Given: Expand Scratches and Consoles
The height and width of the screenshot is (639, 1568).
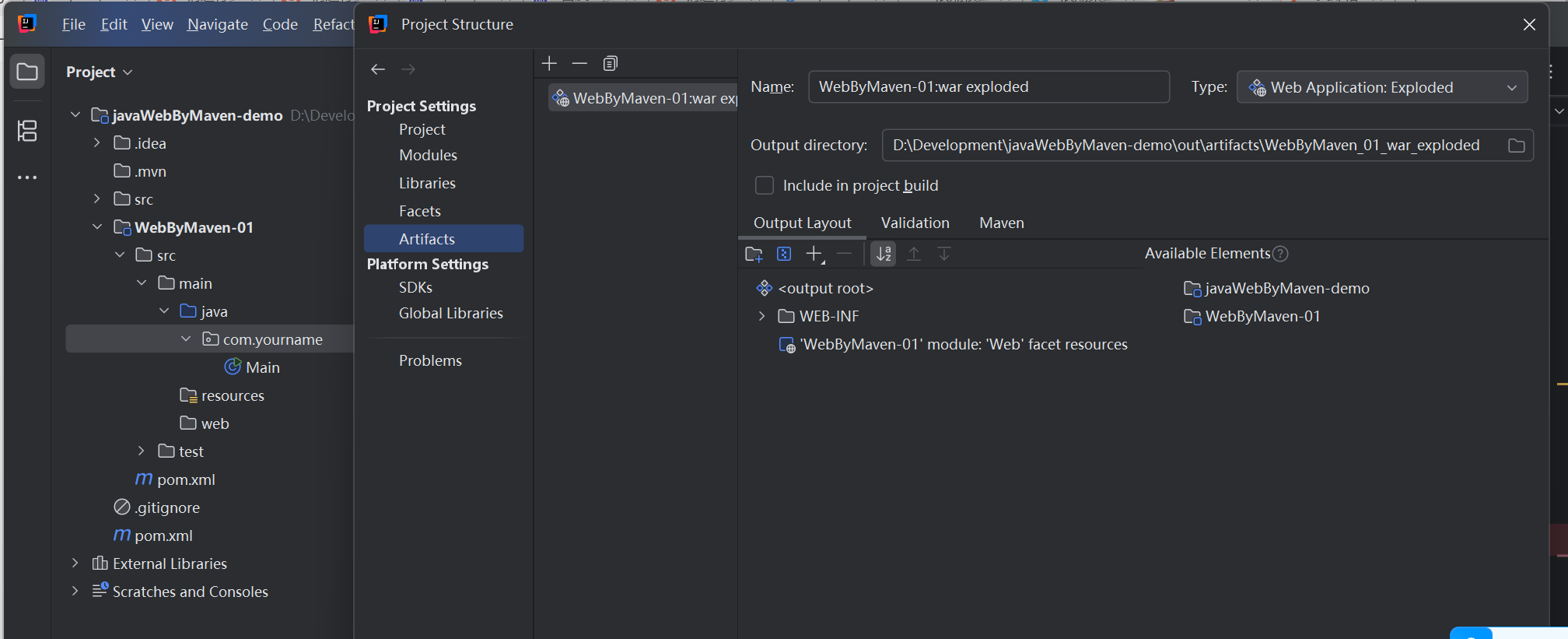Looking at the screenshot, I should 75,591.
